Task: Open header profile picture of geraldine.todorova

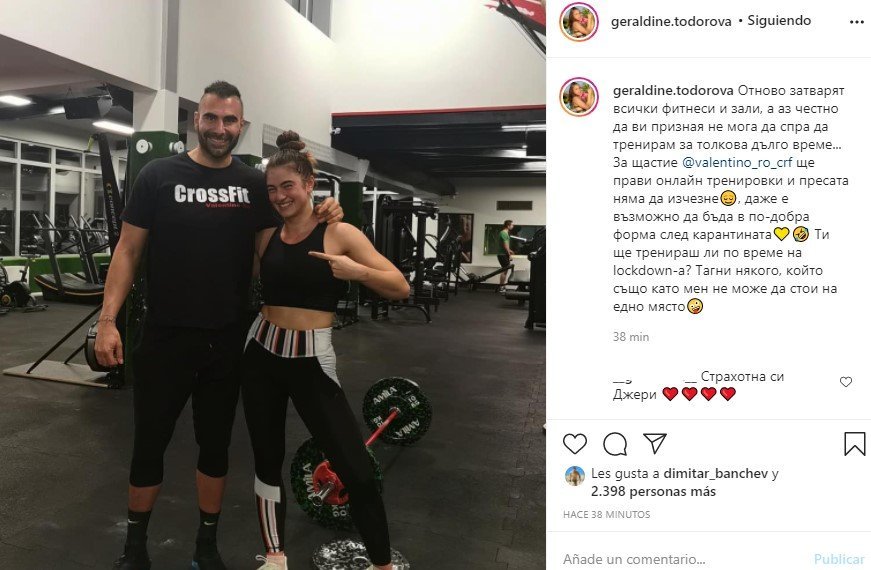Action: point(579,22)
